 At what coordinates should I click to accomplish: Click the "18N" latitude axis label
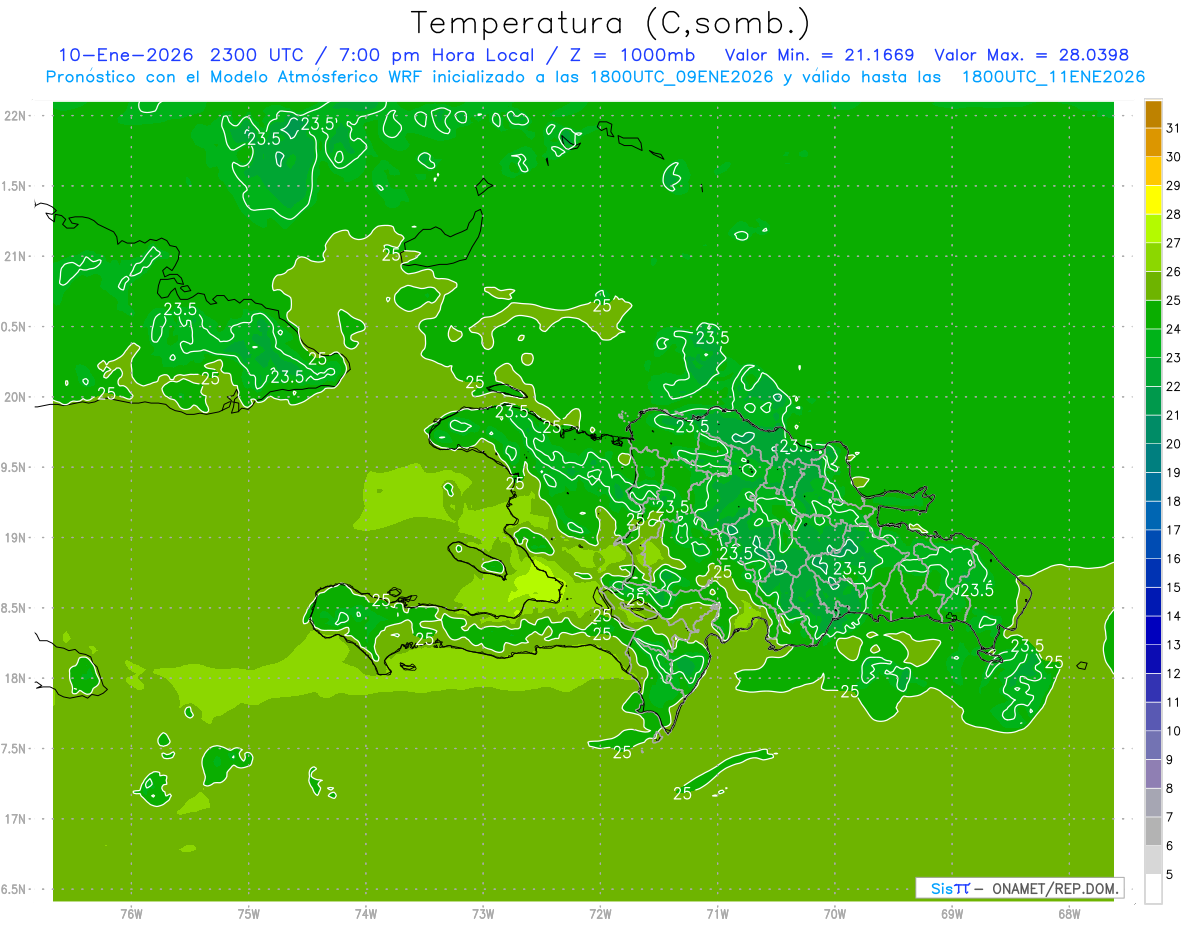coord(16,678)
